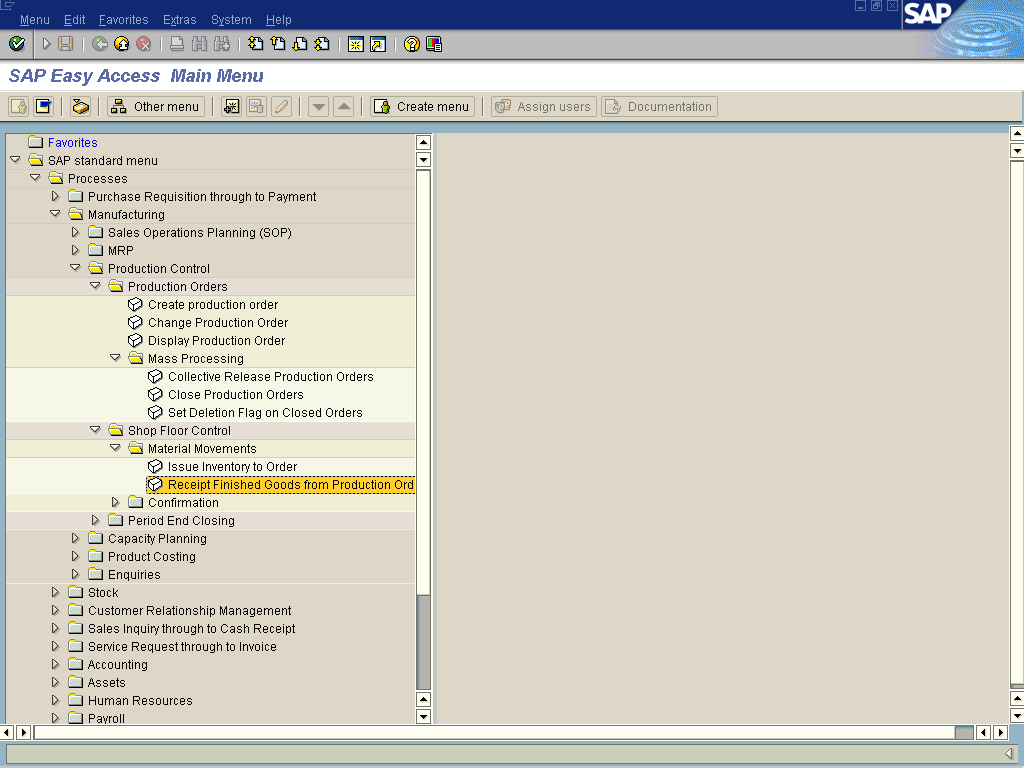Click the Previous Page icon
1024x768 pixels.
[x=278, y=44]
